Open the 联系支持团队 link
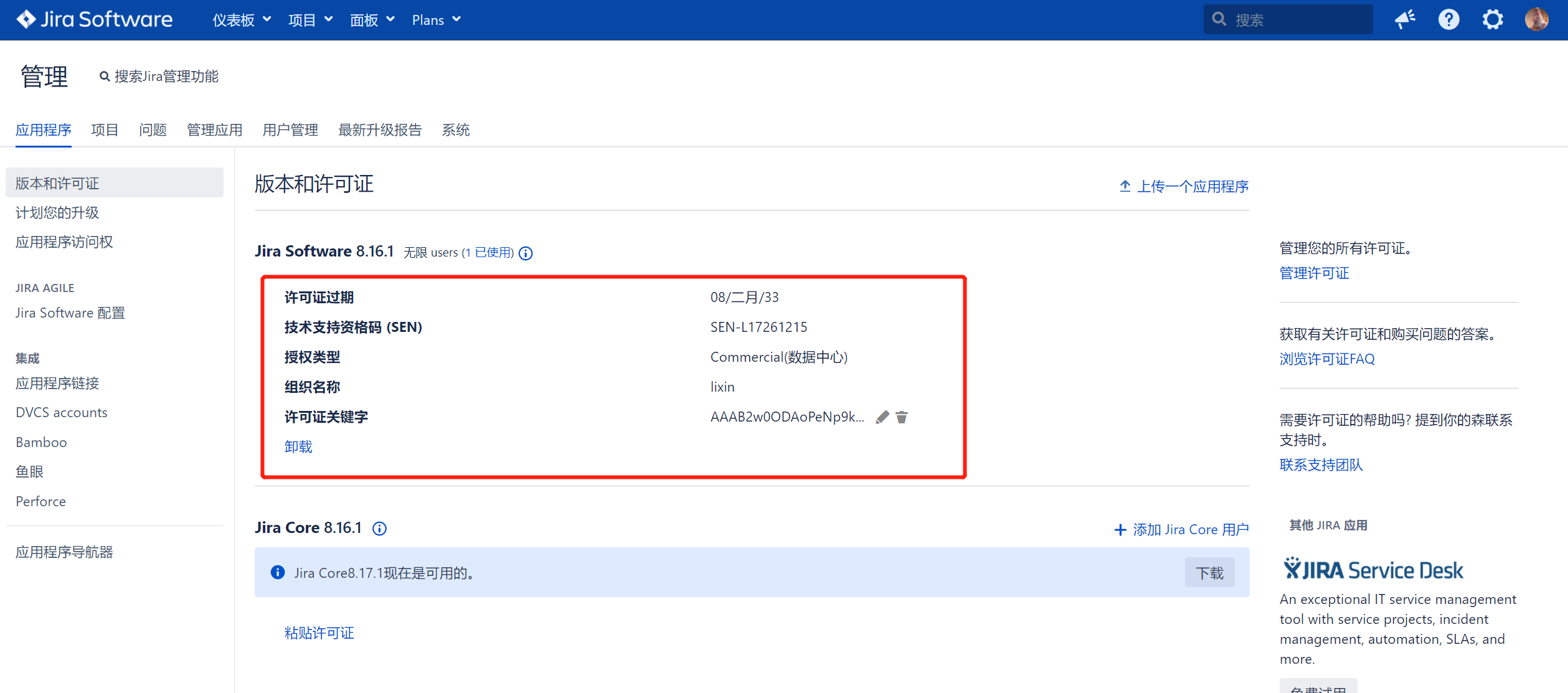This screenshot has height=693, width=1568. pos(1321,465)
